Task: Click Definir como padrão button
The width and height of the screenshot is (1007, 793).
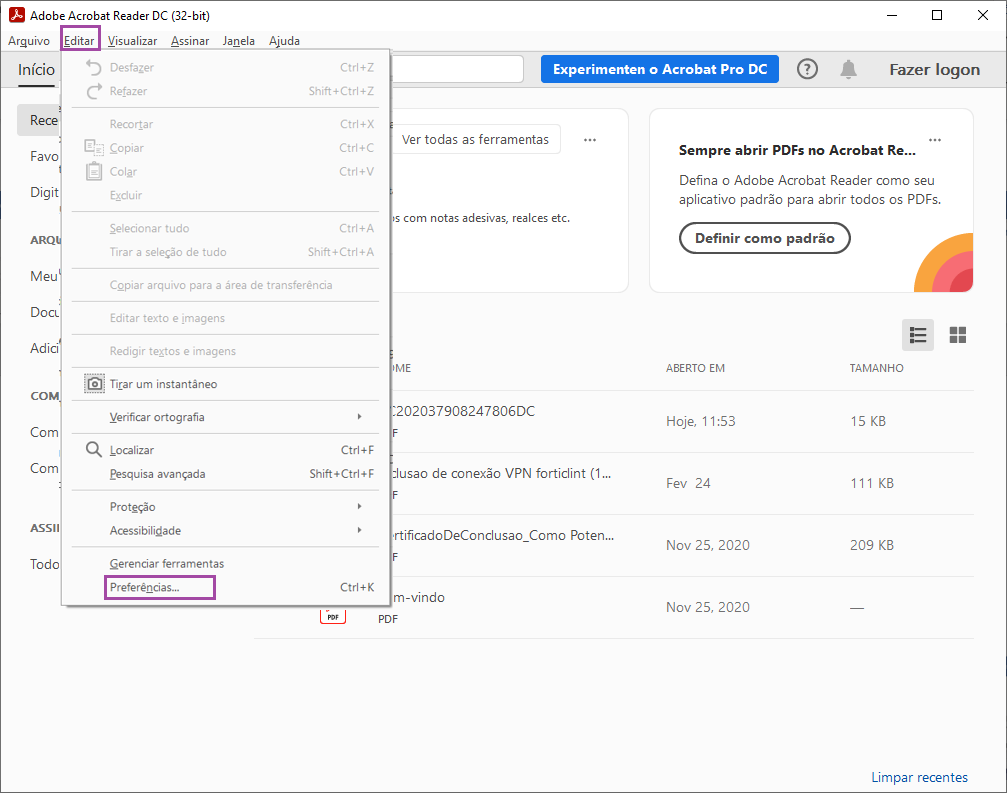Action: tap(764, 238)
